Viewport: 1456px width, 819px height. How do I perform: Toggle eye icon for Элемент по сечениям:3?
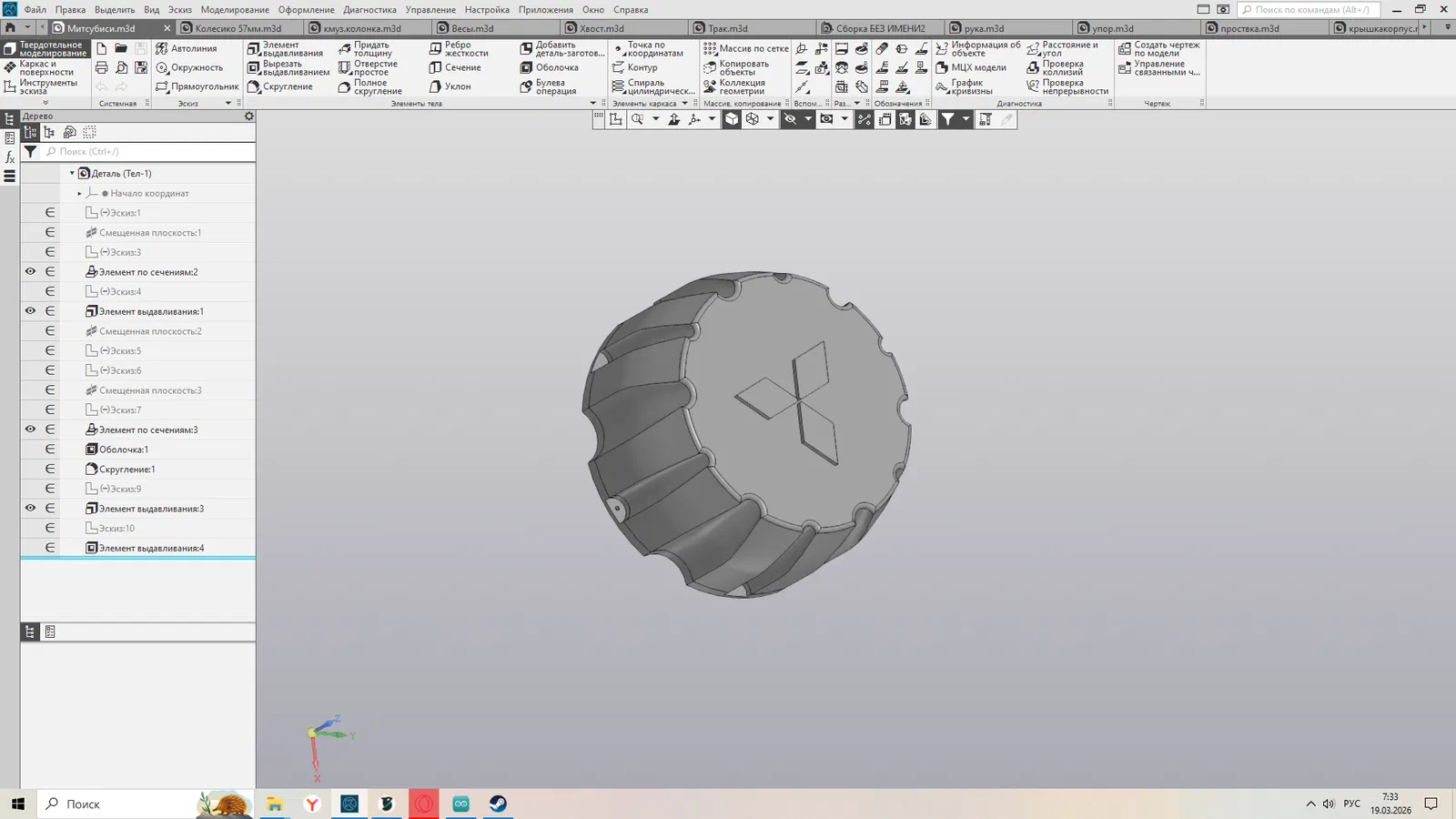[x=30, y=430]
